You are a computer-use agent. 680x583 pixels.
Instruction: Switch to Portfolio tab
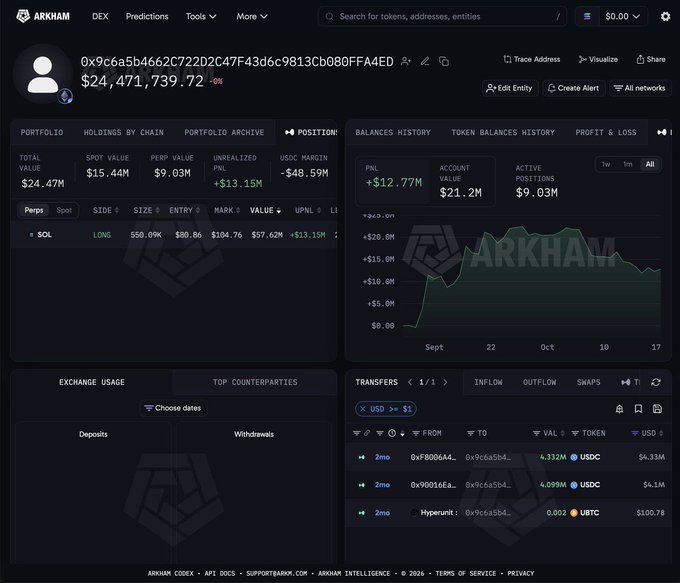(42, 132)
